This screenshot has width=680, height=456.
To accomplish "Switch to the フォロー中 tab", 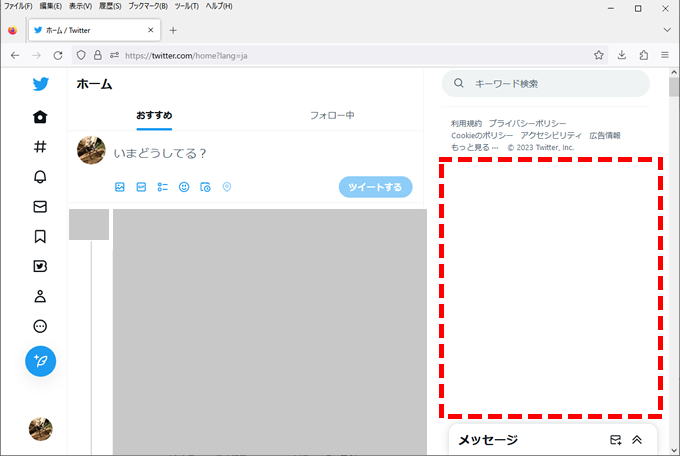I will [x=332, y=115].
